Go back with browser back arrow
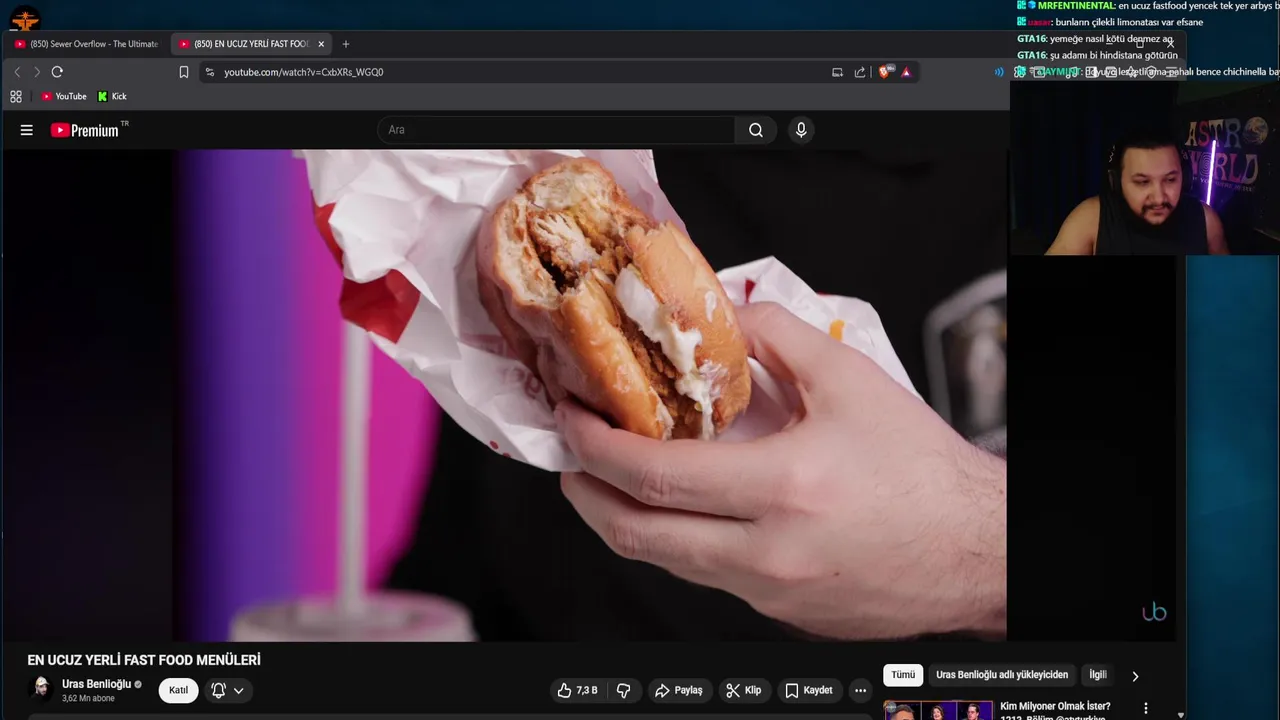Image resolution: width=1280 pixels, height=720 pixels. coord(17,72)
